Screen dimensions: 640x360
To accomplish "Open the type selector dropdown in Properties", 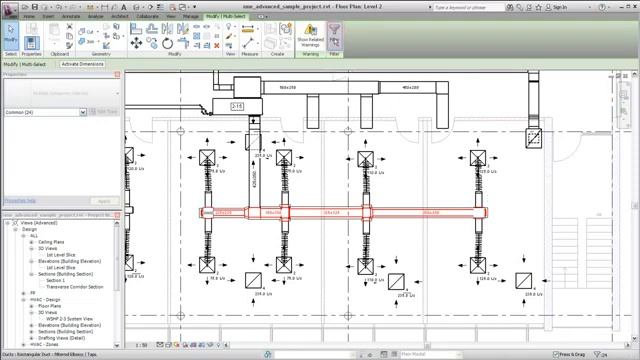I will [117, 93].
